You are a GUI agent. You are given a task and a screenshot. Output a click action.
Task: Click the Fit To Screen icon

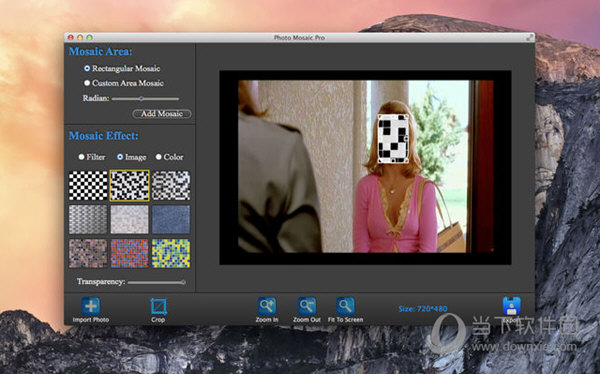pyautogui.click(x=346, y=306)
